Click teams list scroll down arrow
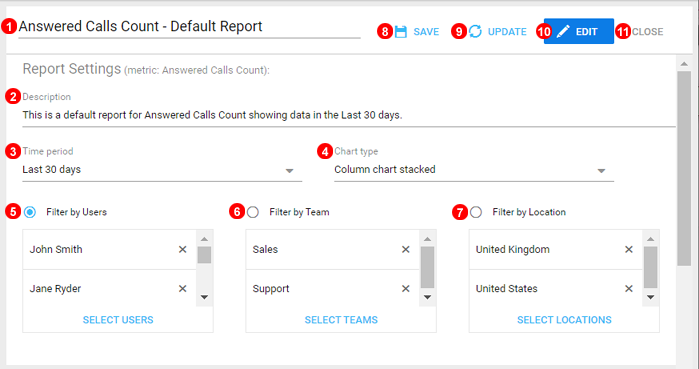699x369 pixels. coord(427,297)
